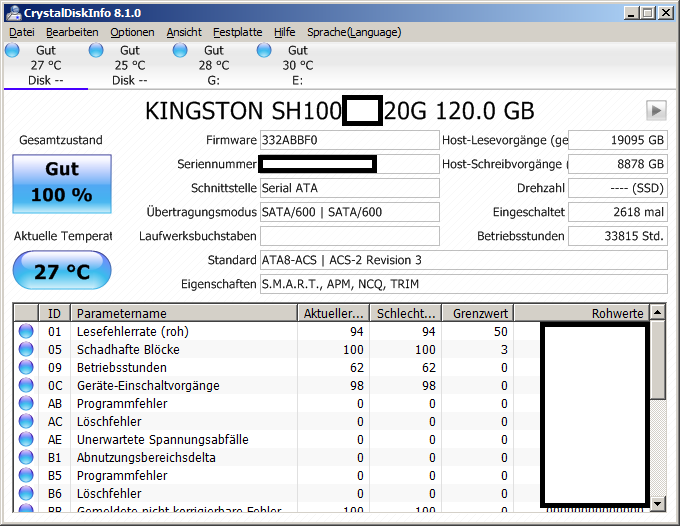Image resolution: width=680 pixels, height=526 pixels.
Task: Click the Grenzwert column header
Action: coord(477,313)
